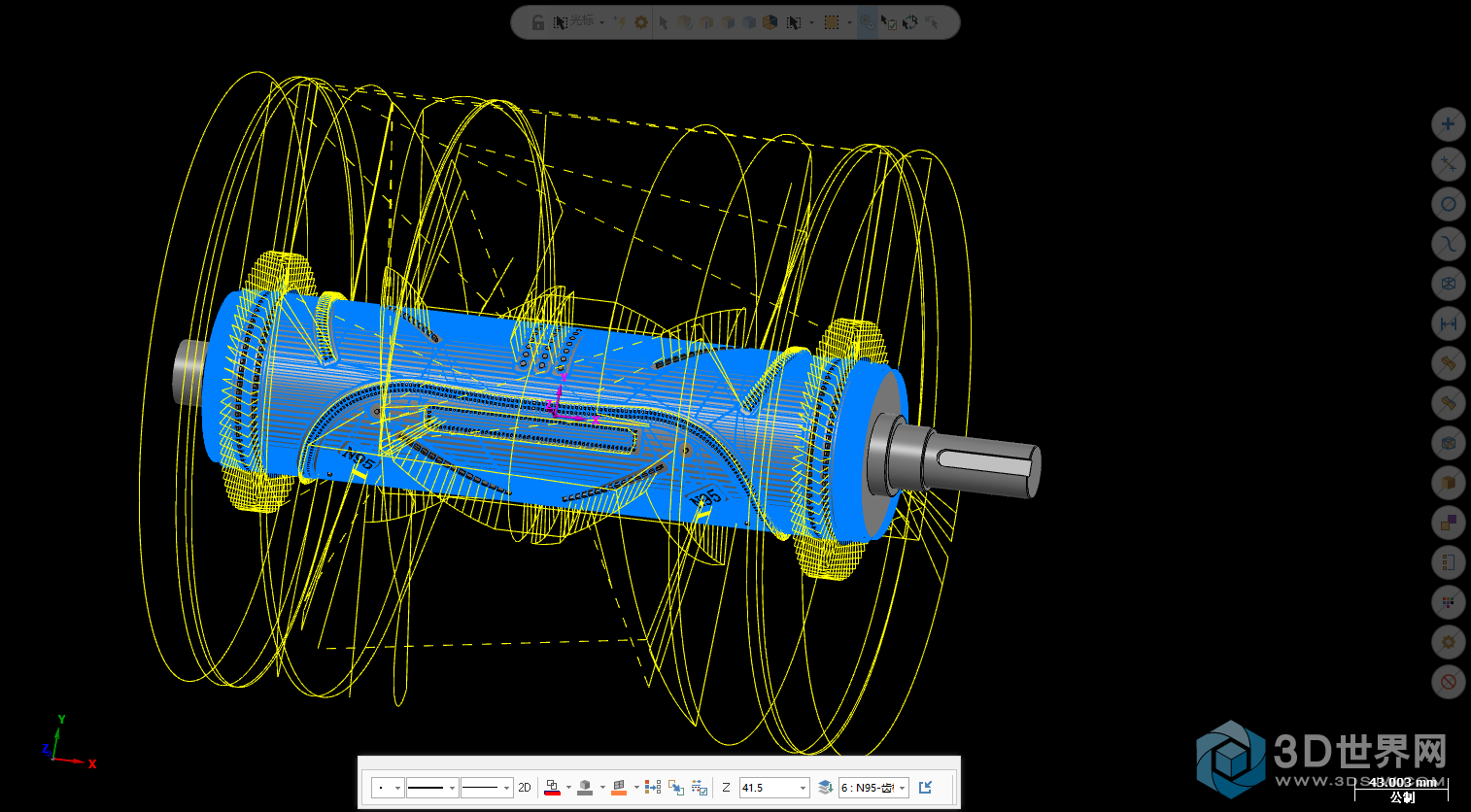Expand the Z depth value dropdown
The height and width of the screenshot is (812, 1471).
pyautogui.click(x=803, y=788)
